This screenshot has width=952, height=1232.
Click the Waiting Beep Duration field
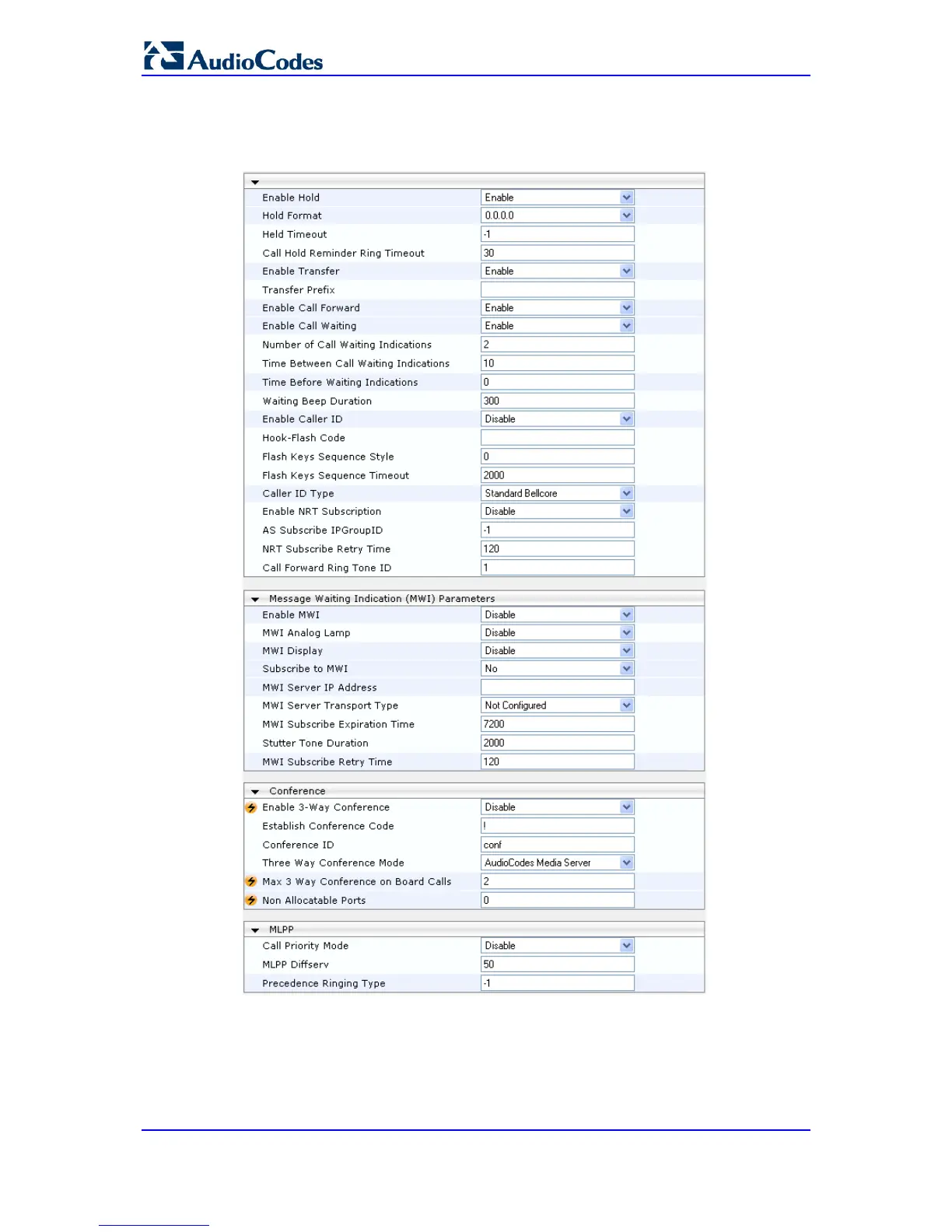point(558,401)
